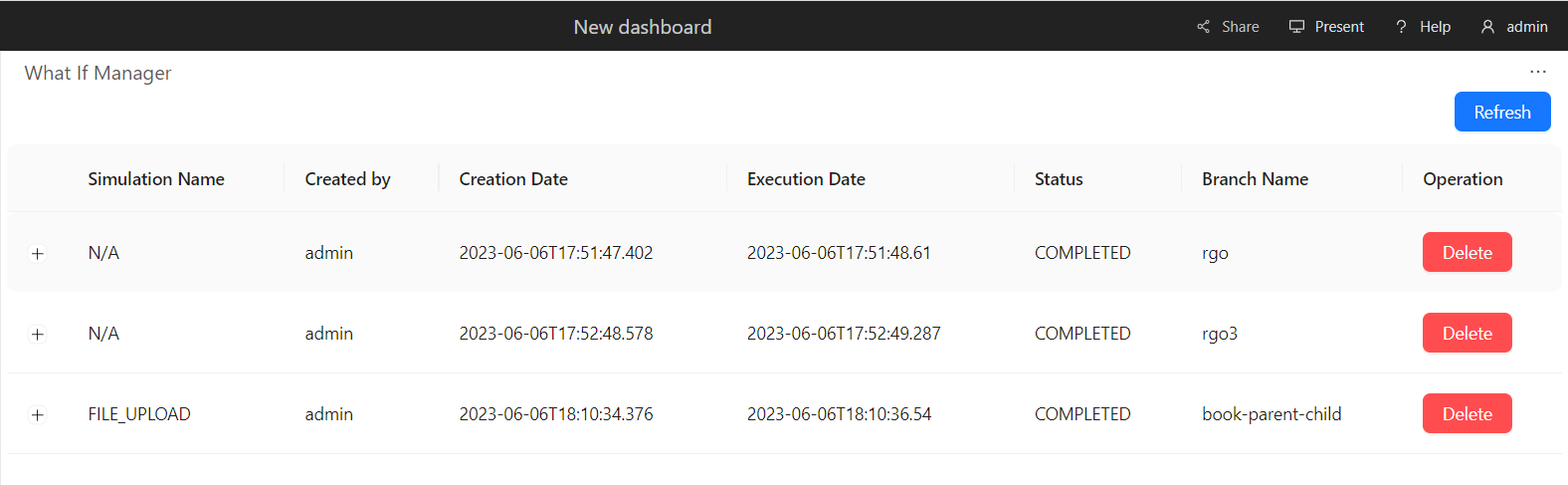Expand the rgo simulation row

38,253
